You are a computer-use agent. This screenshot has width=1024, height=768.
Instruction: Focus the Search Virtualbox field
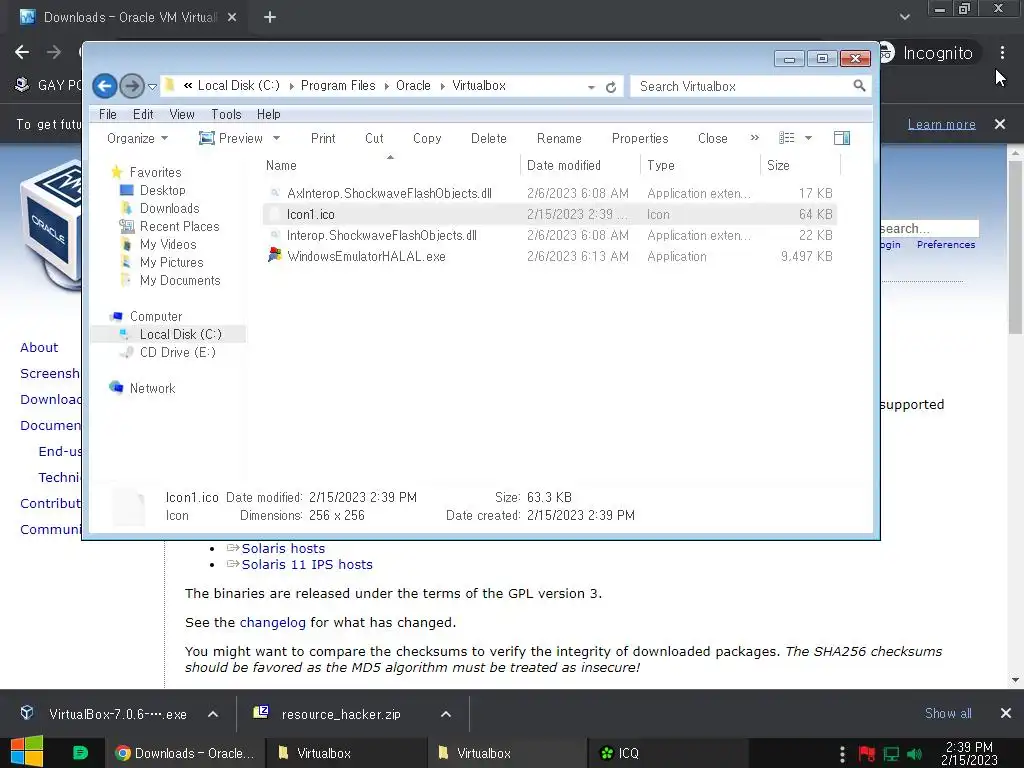pos(742,86)
